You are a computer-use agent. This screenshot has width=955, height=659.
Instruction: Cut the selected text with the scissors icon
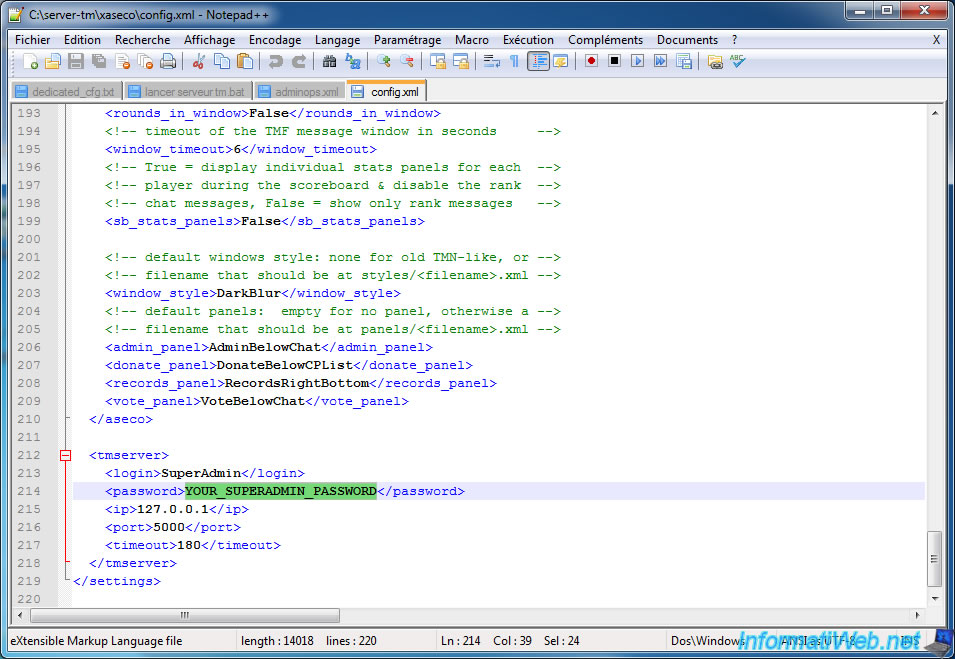tap(197, 61)
